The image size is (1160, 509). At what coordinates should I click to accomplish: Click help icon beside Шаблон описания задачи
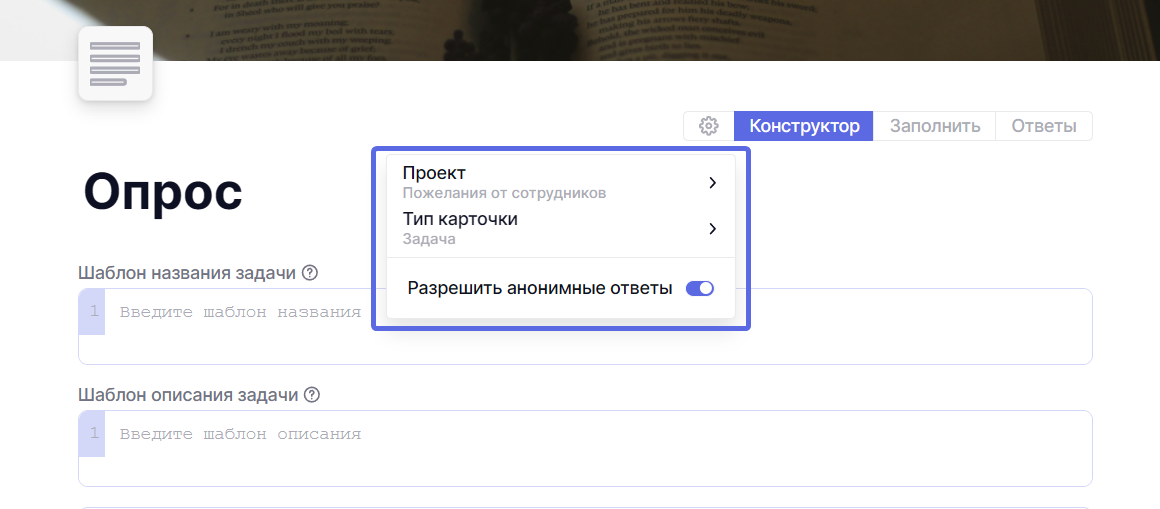click(x=312, y=395)
